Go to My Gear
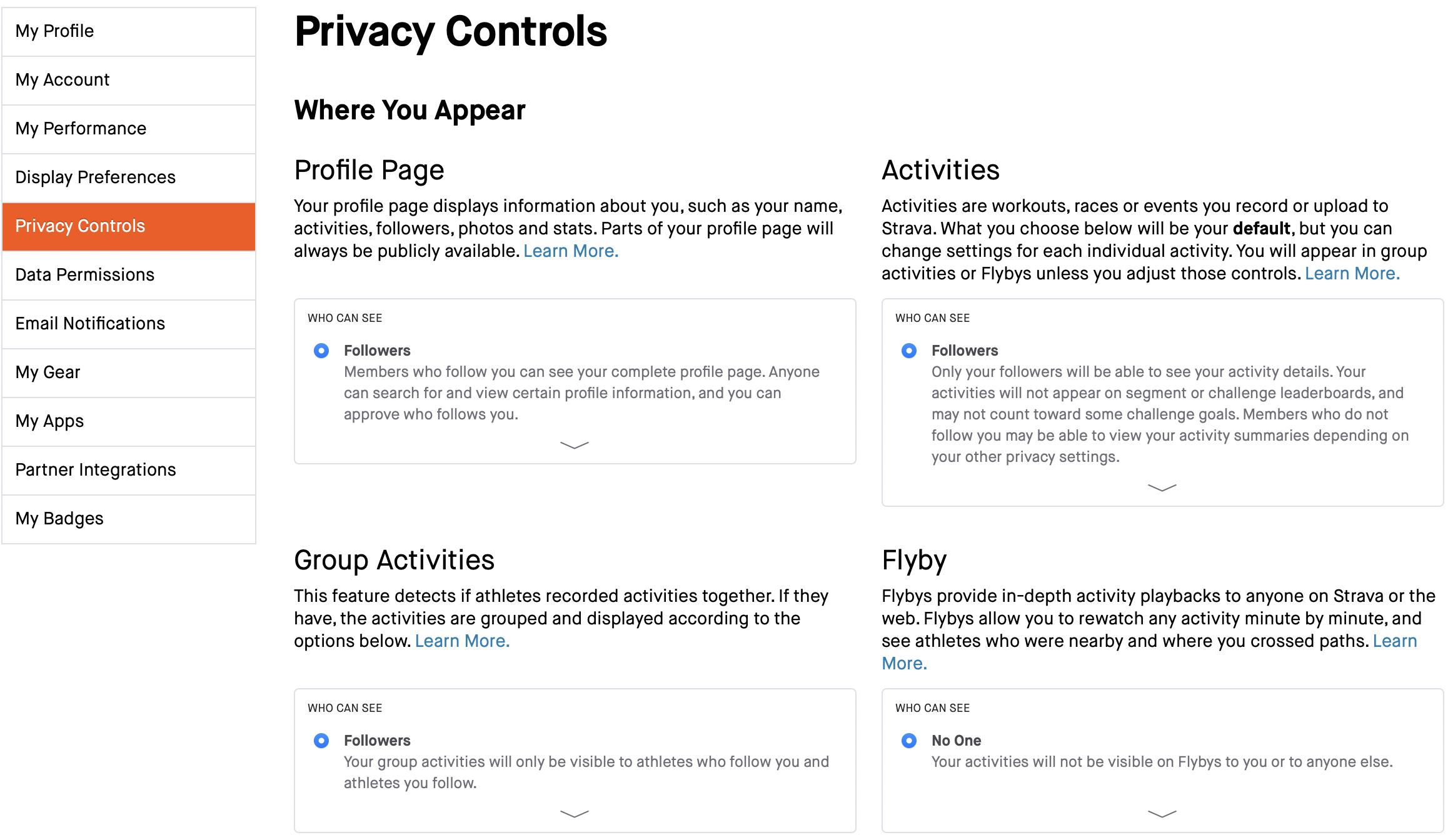This screenshot has height=840, width=1453. (129, 373)
